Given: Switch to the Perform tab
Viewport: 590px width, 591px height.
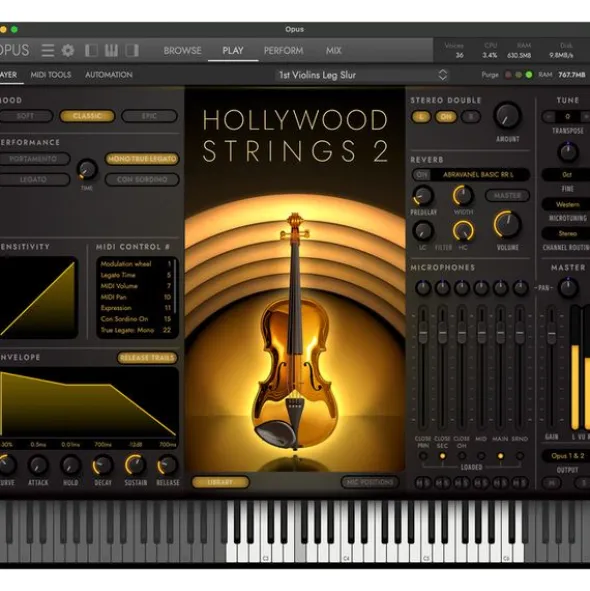Looking at the screenshot, I should pos(284,51).
